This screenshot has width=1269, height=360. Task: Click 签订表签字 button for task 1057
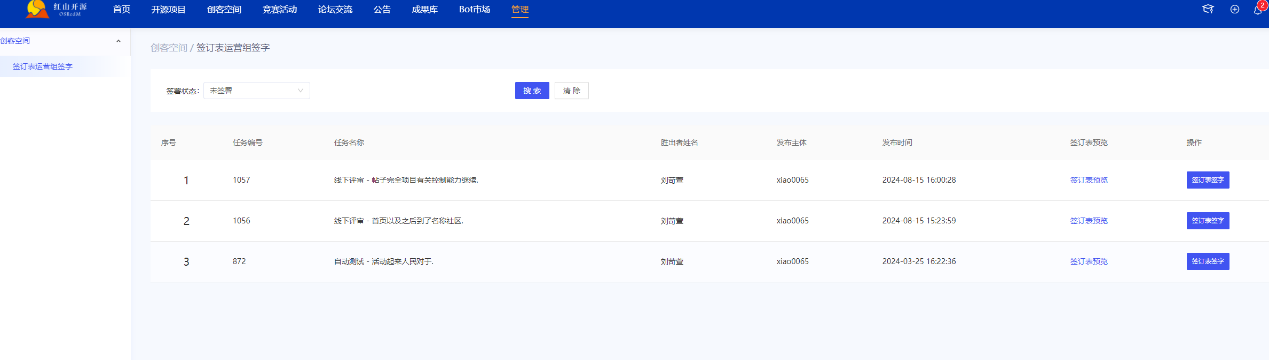pyautogui.click(x=1208, y=180)
